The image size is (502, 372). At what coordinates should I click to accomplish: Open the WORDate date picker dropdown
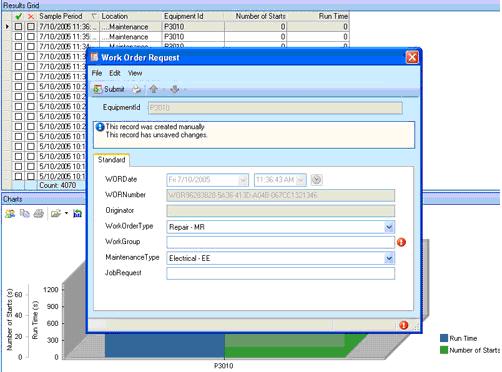pos(243,180)
